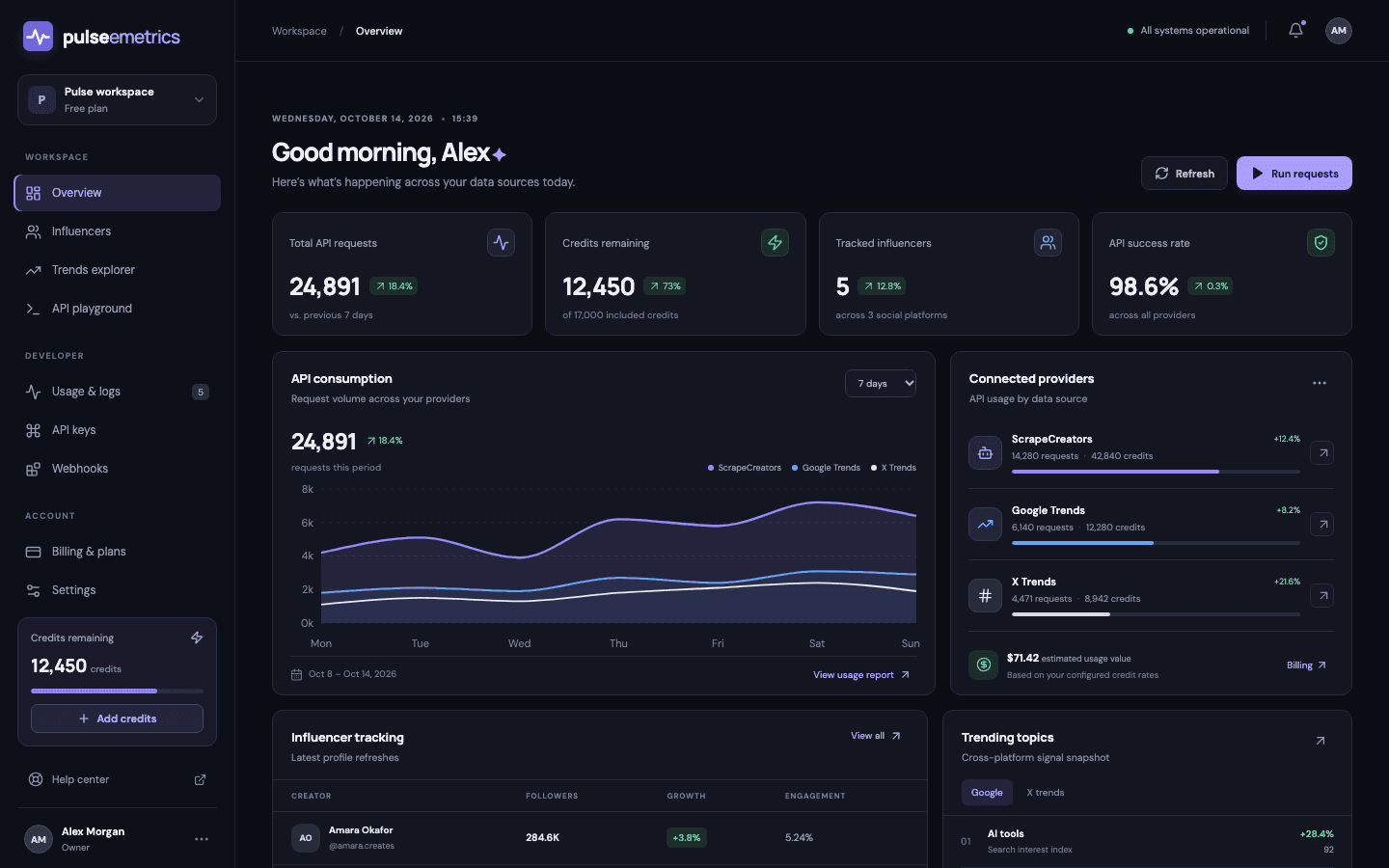Click Workspace breadcrumb
The height and width of the screenshot is (868, 1389).
pos(299,31)
